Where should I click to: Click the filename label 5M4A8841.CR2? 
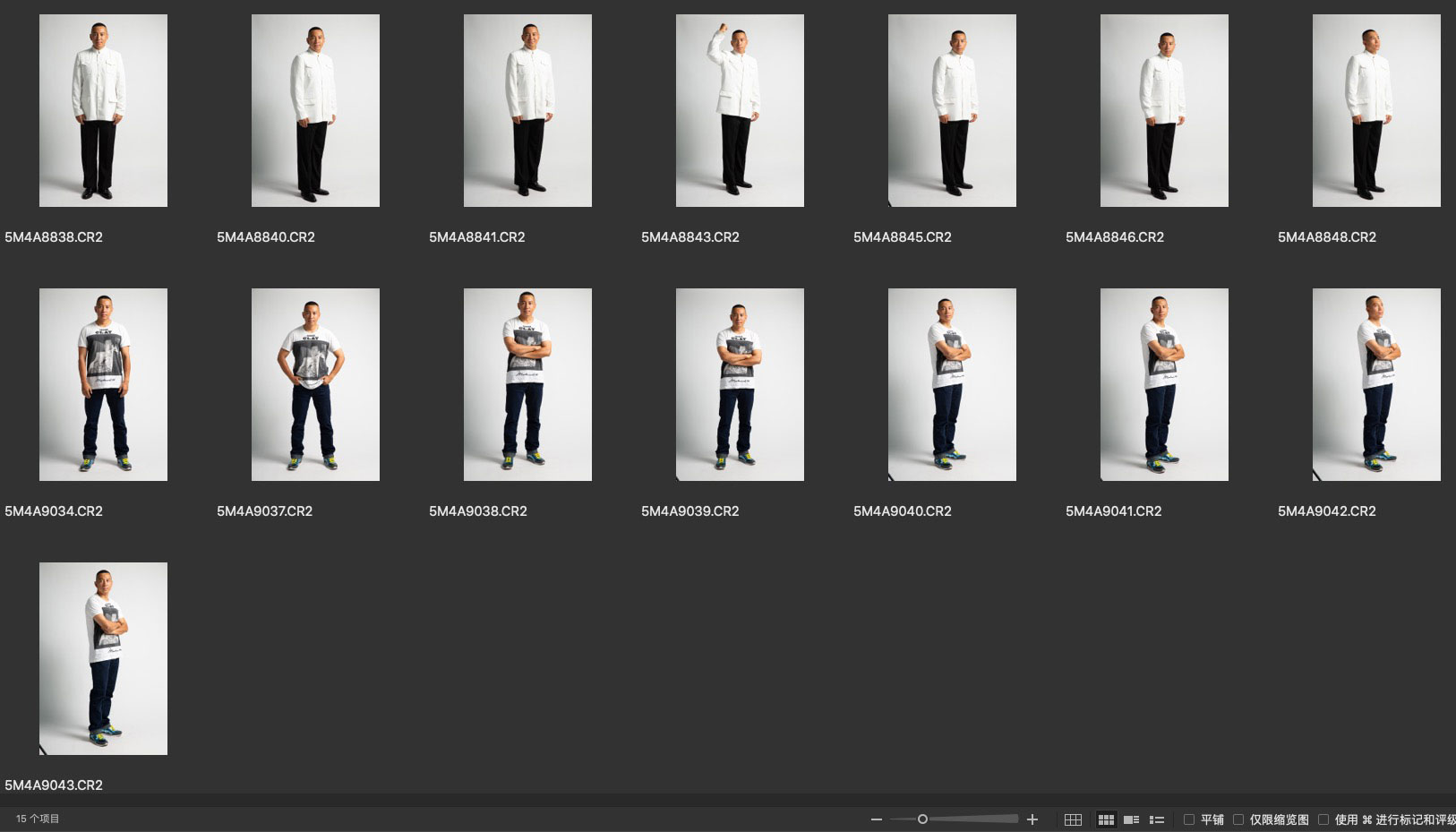click(x=476, y=237)
